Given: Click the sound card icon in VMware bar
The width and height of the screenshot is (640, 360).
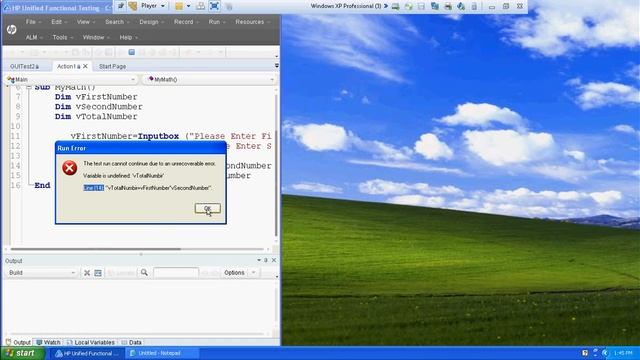Looking at the screenshot, I should coord(461,6).
